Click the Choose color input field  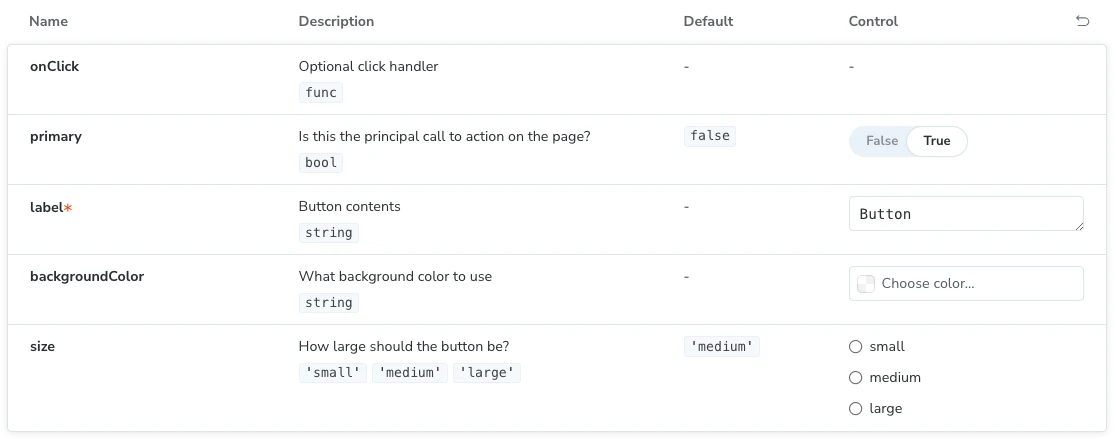tap(966, 283)
